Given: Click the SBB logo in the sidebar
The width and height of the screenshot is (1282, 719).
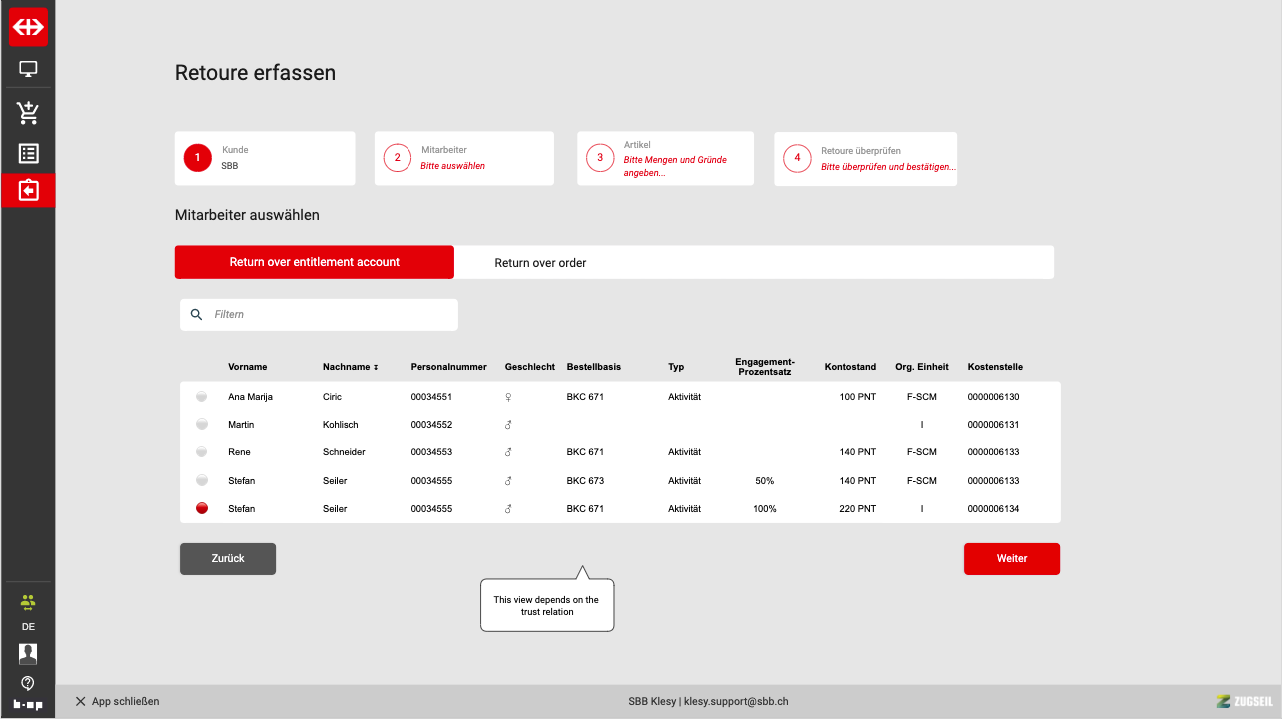Looking at the screenshot, I should tap(28, 27).
